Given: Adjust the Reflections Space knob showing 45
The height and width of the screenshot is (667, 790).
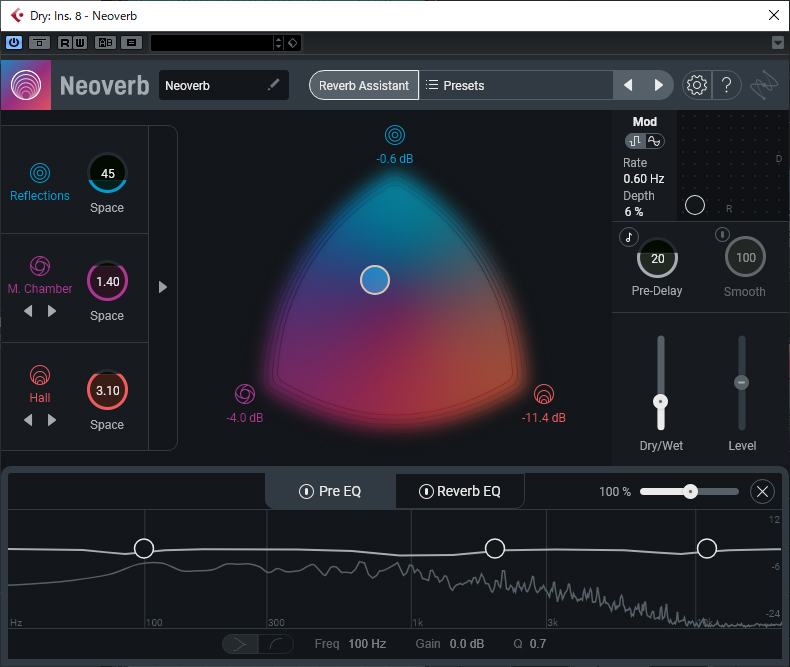Looking at the screenshot, I should tap(107, 173).
